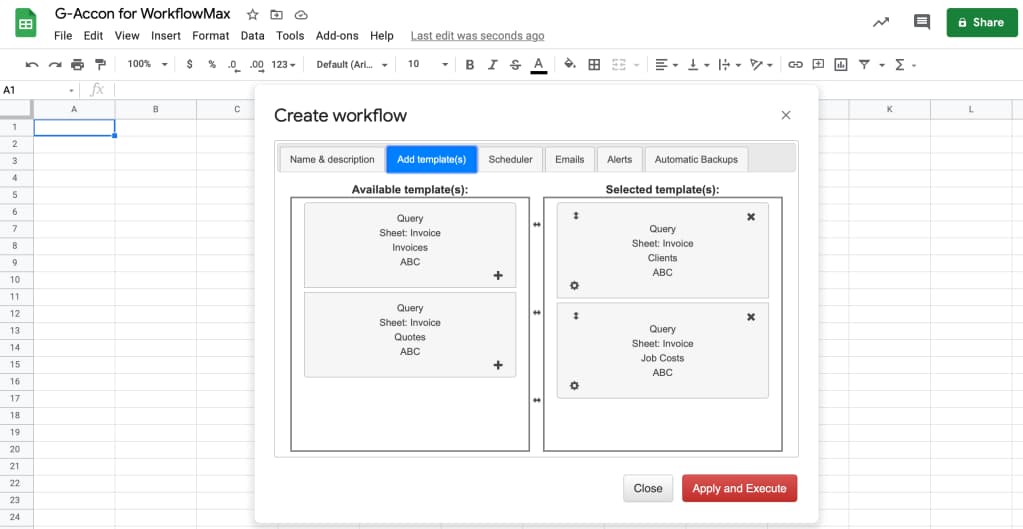Open text wrapping dropdown
Viewport: 1023px width, 529px height.
(x=729, y=65)
